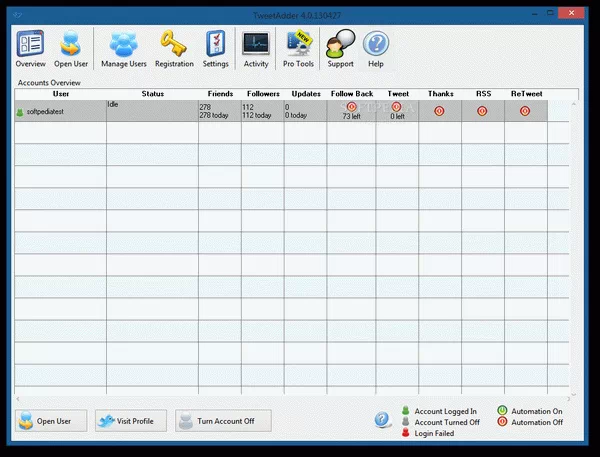600x457 pixels.
Task: Click the 278 friends cell
Action: 220,111
